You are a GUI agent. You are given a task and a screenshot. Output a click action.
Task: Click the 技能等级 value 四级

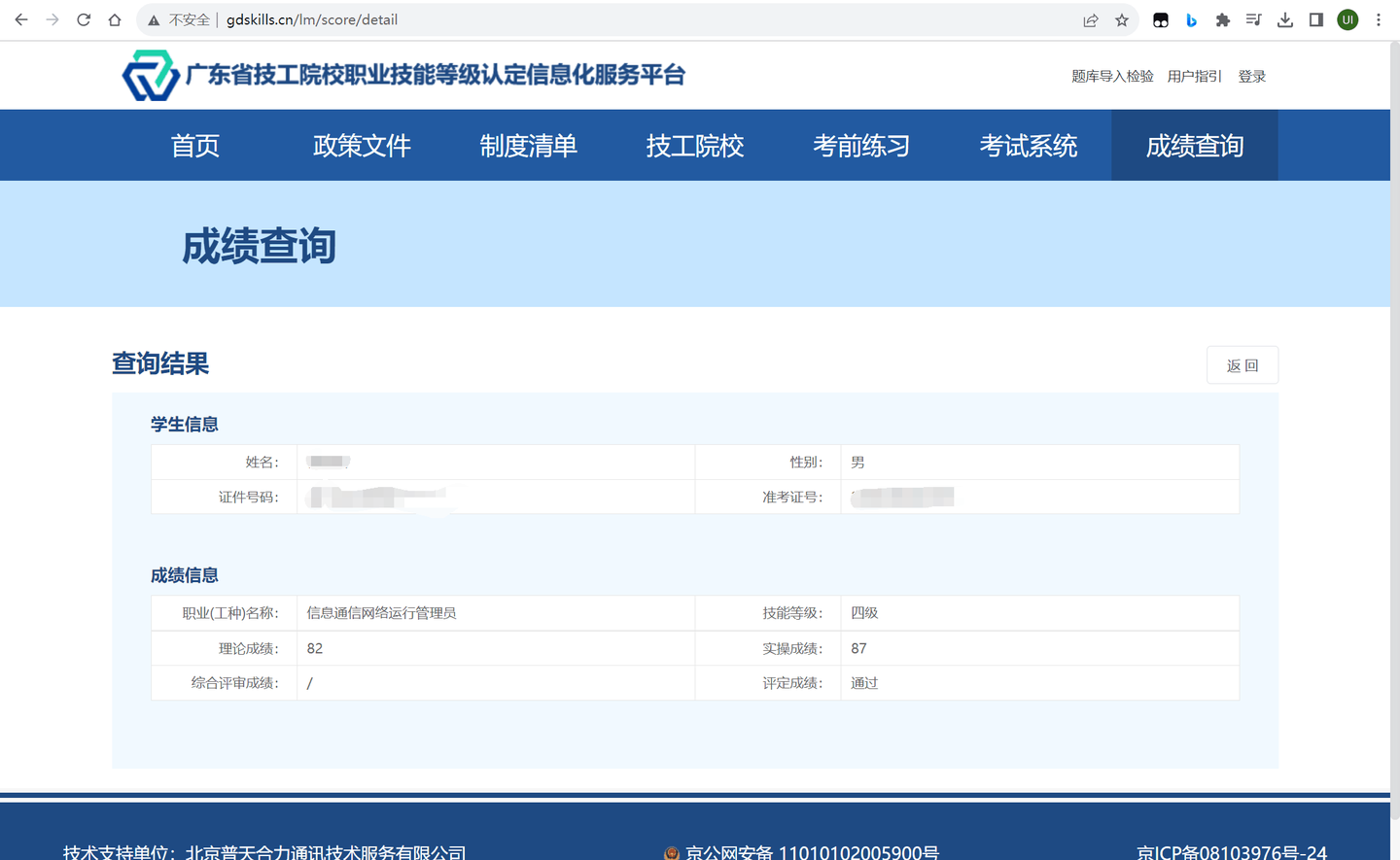864,613
